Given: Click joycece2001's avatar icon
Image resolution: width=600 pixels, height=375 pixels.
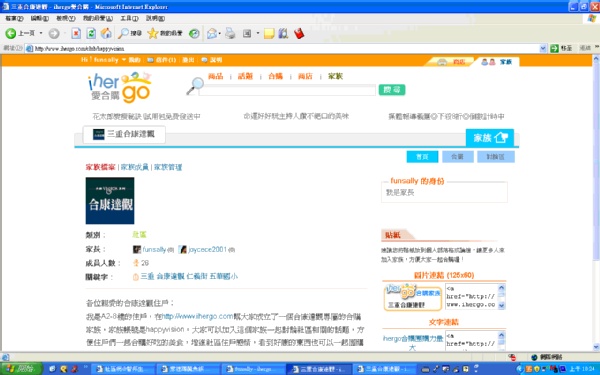Looking at the screenshot, I should tap(183, 249).
